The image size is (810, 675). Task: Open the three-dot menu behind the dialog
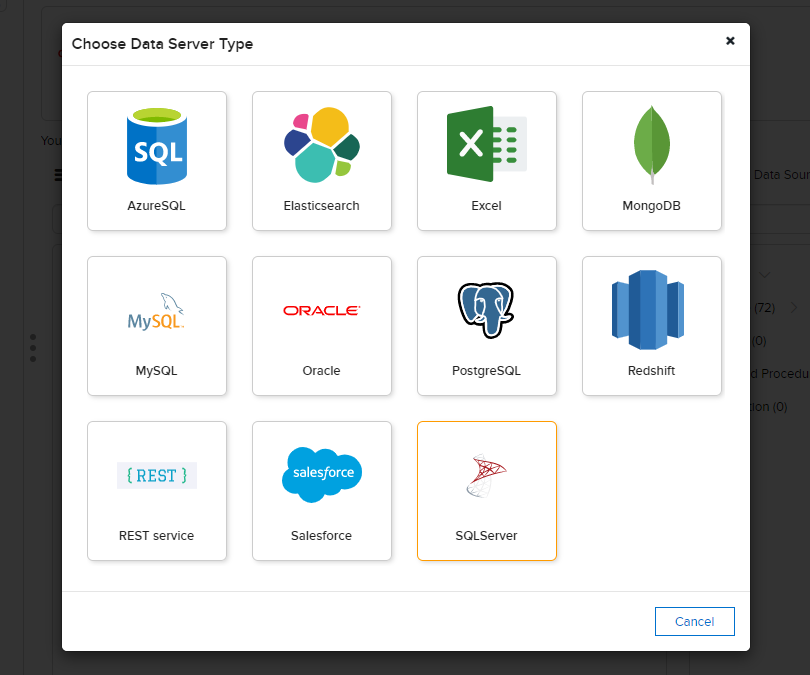(x=33, y=348)
